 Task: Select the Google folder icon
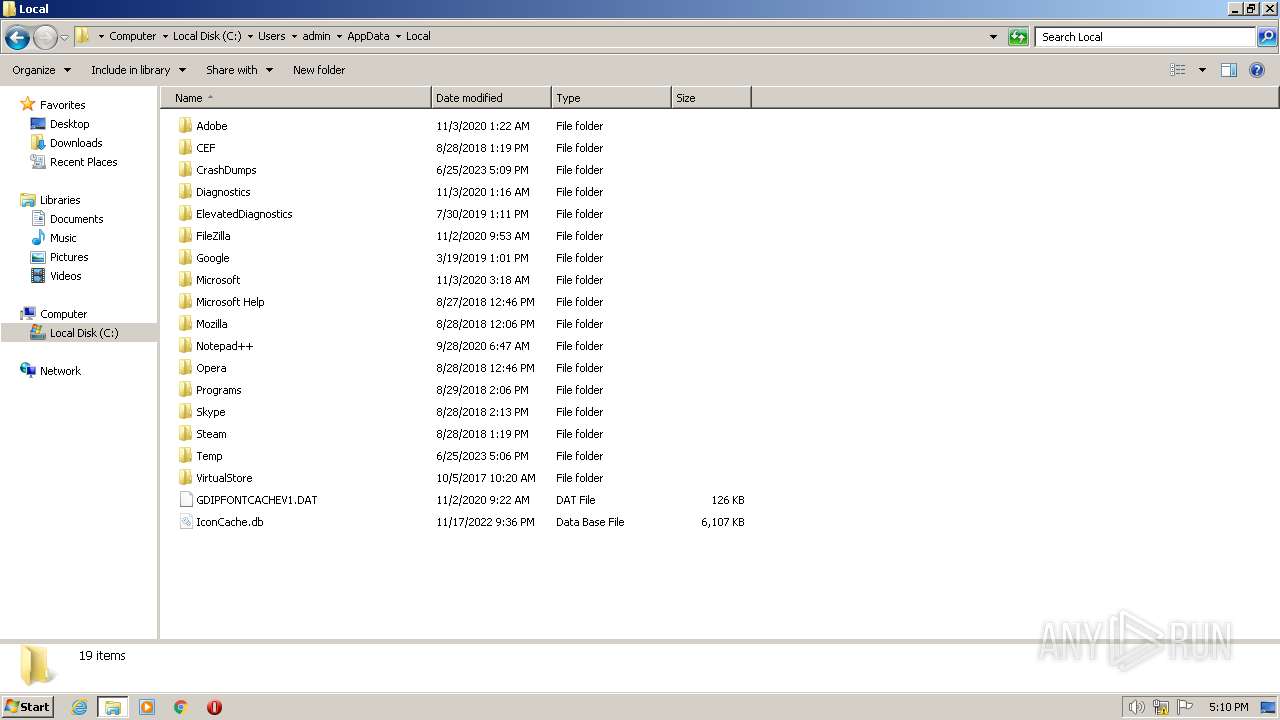[185, 258]
